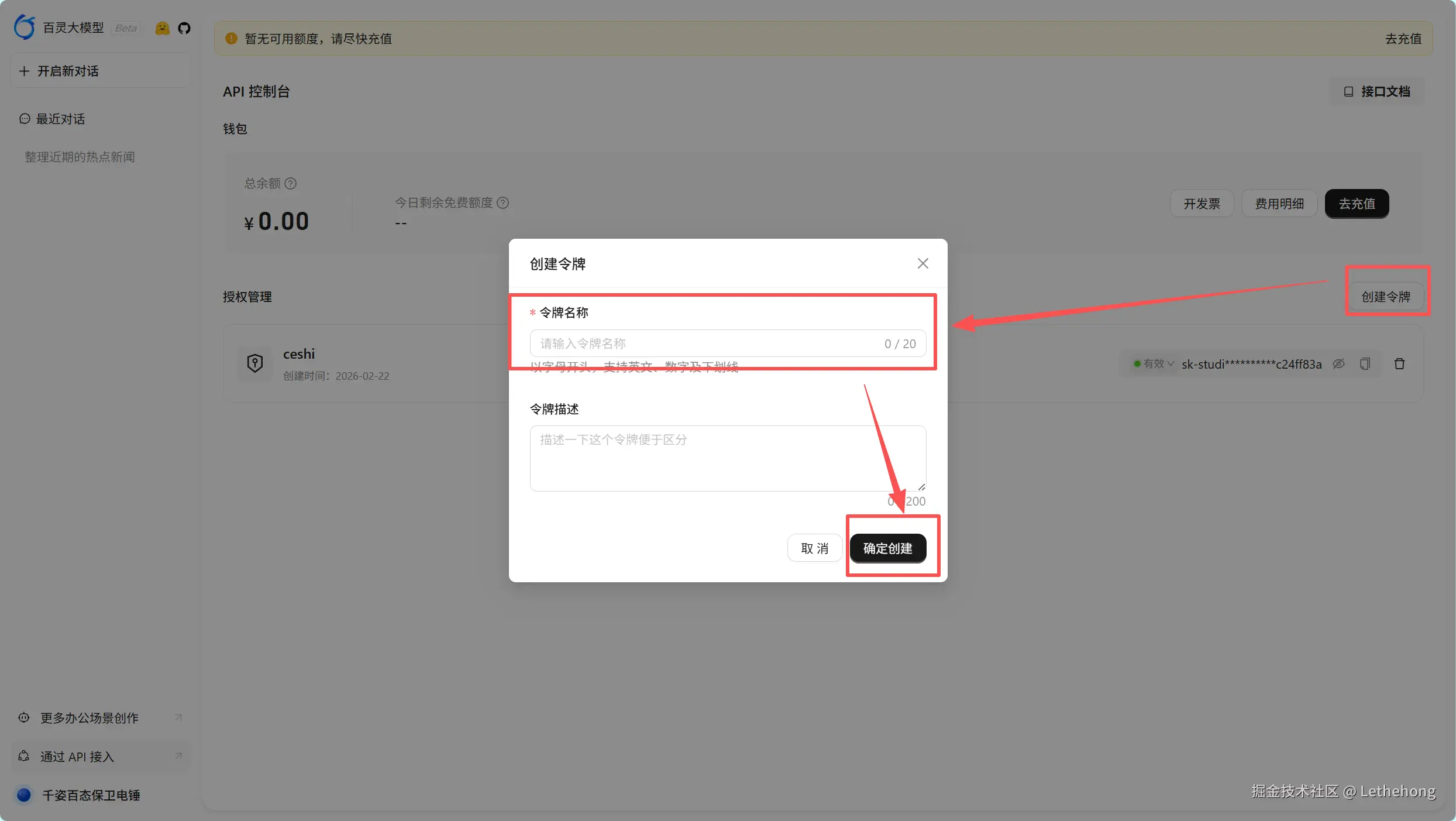Close the 创建令牌 dialog with X

(923, 263)
